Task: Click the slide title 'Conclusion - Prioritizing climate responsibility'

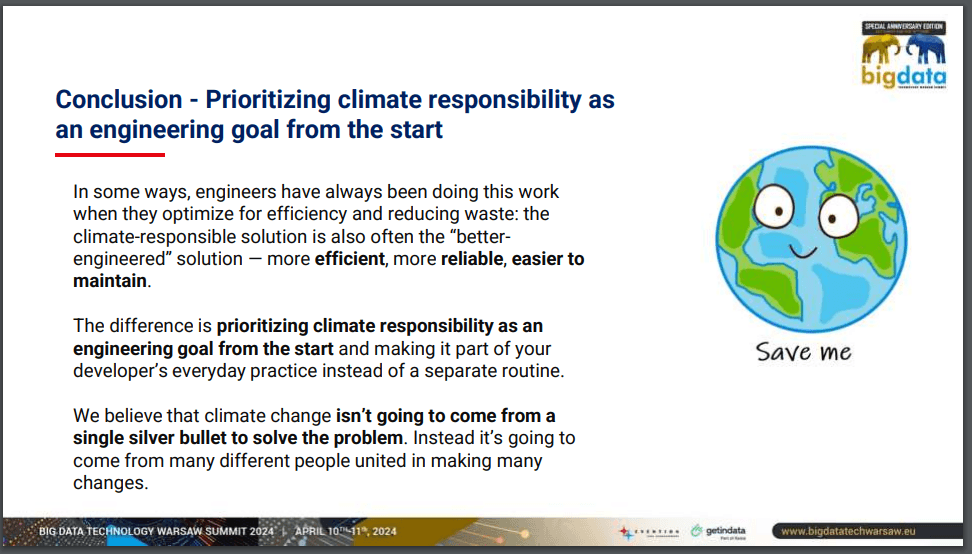Action: [335, 114]
